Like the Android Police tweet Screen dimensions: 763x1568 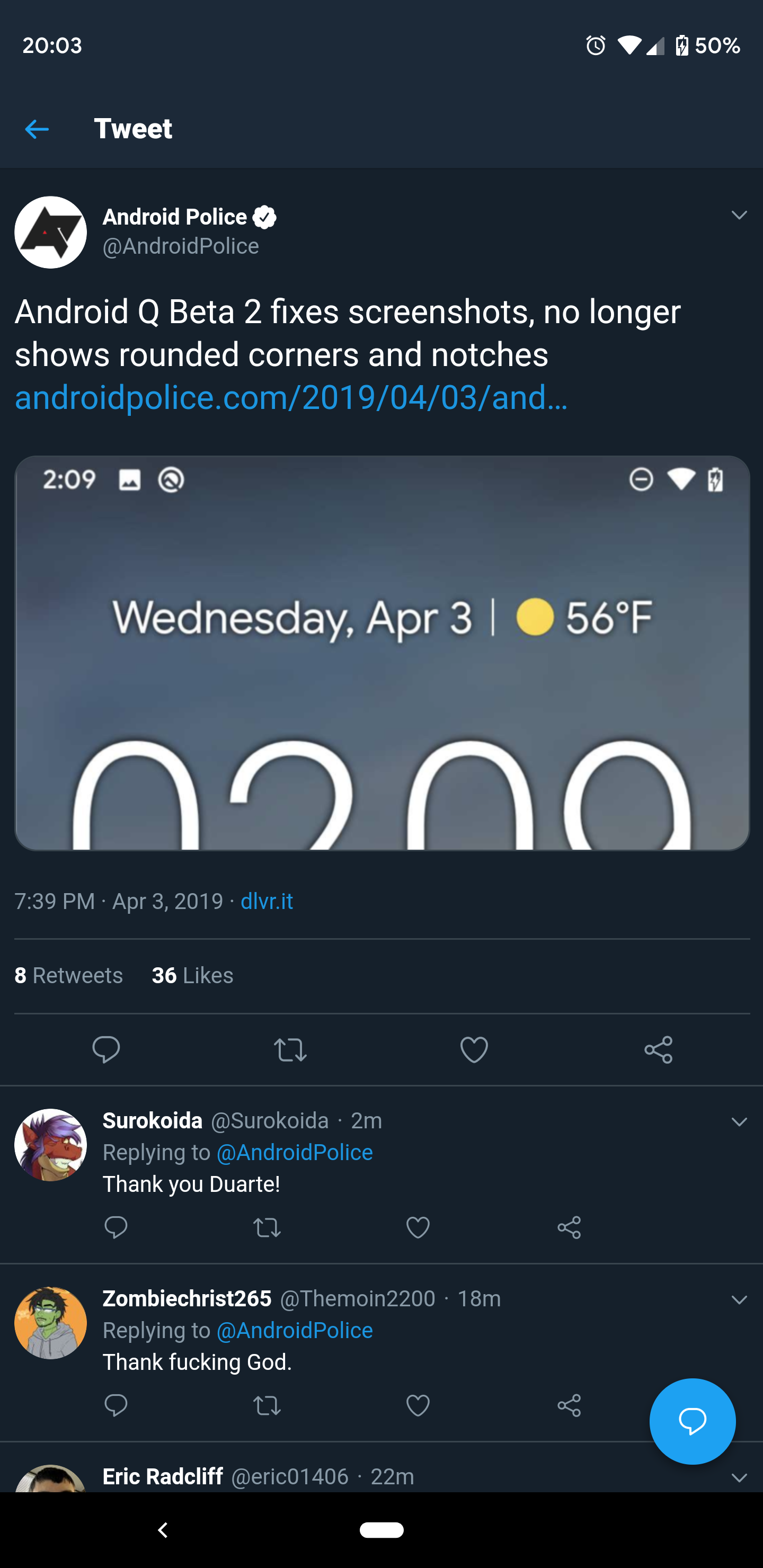tap(474, 1049)
